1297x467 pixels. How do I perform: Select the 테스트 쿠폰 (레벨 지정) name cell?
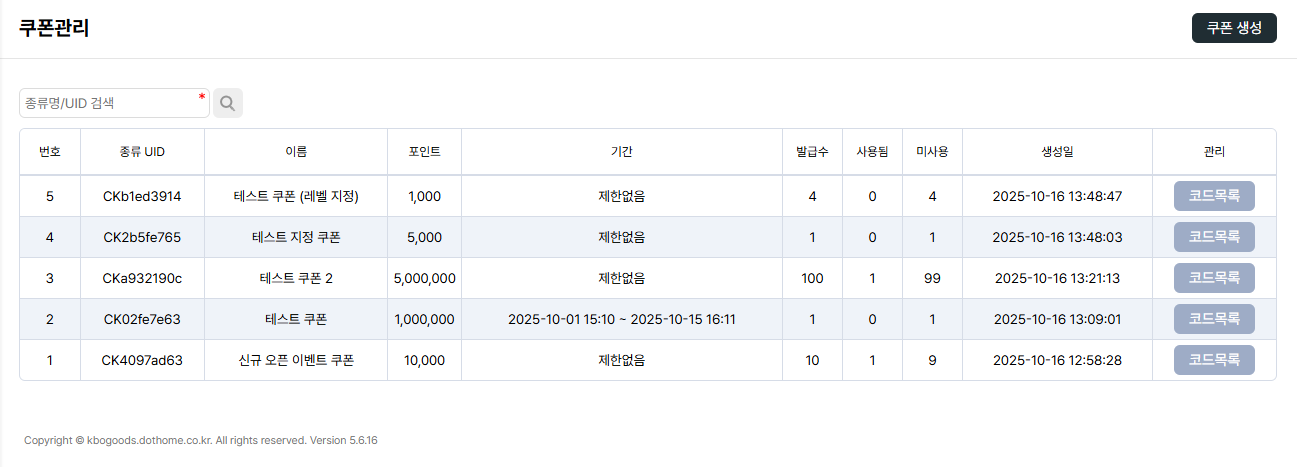tap(296, 197)
